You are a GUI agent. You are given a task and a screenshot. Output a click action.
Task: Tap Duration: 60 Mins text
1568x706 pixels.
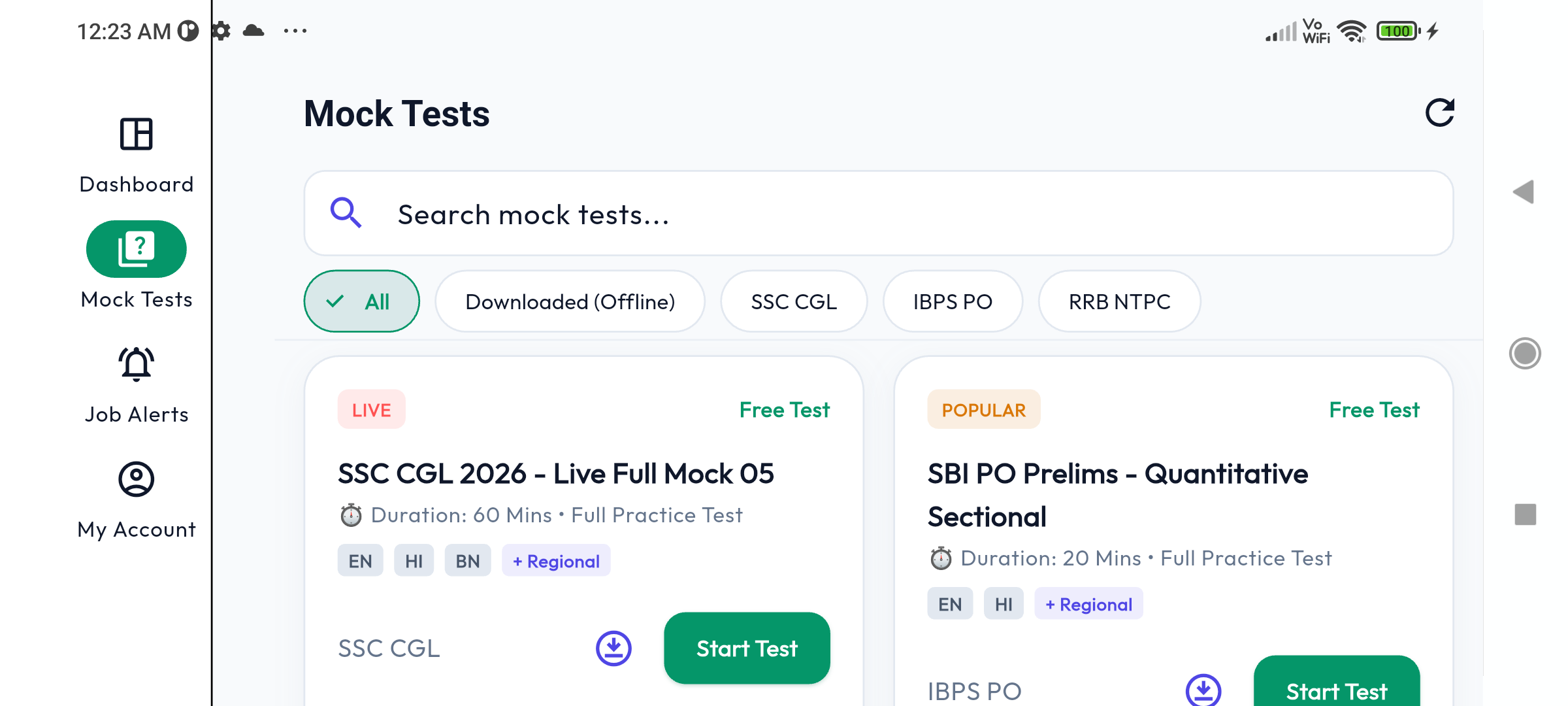click(461, 515)
